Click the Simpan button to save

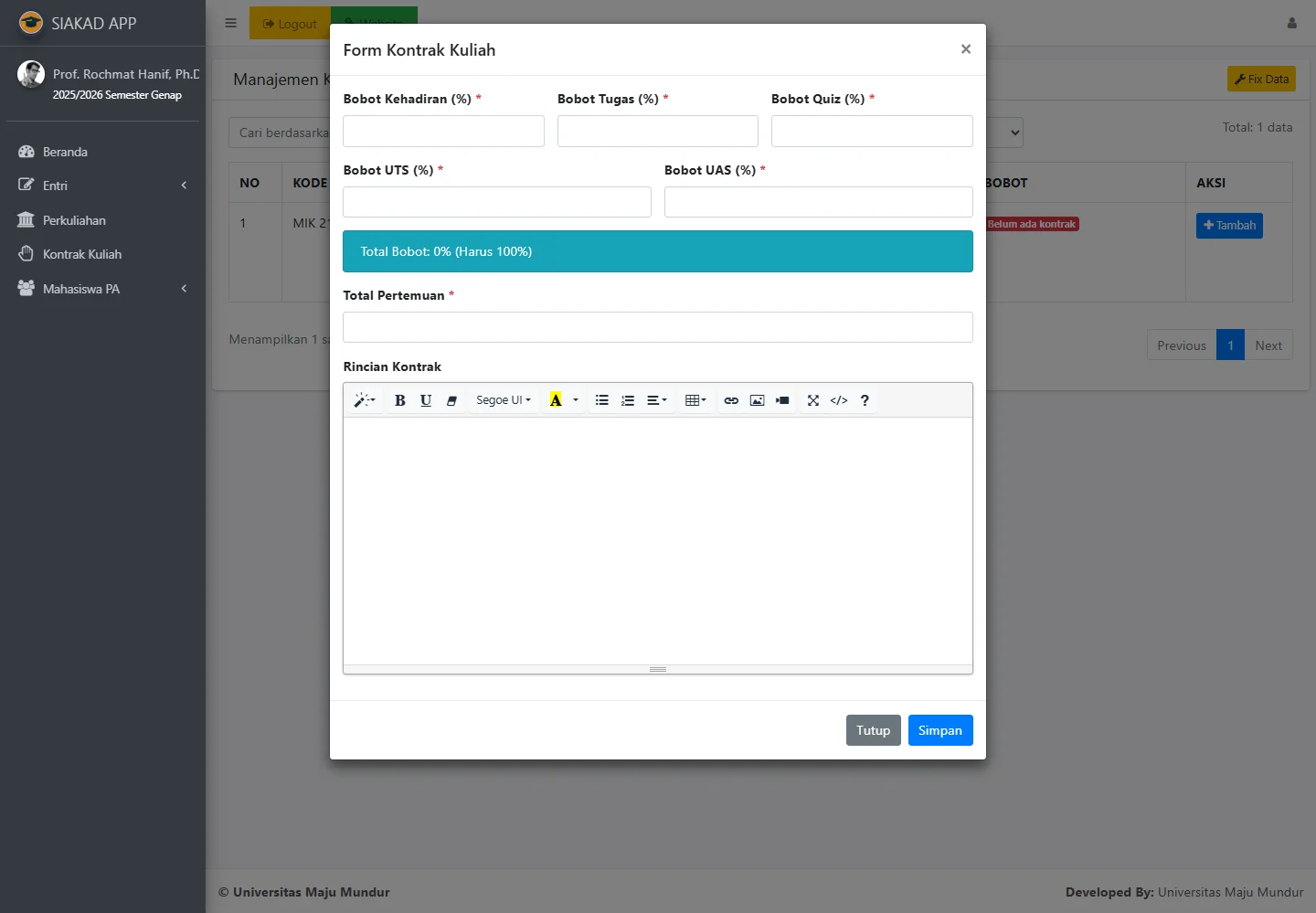[939, 730]
